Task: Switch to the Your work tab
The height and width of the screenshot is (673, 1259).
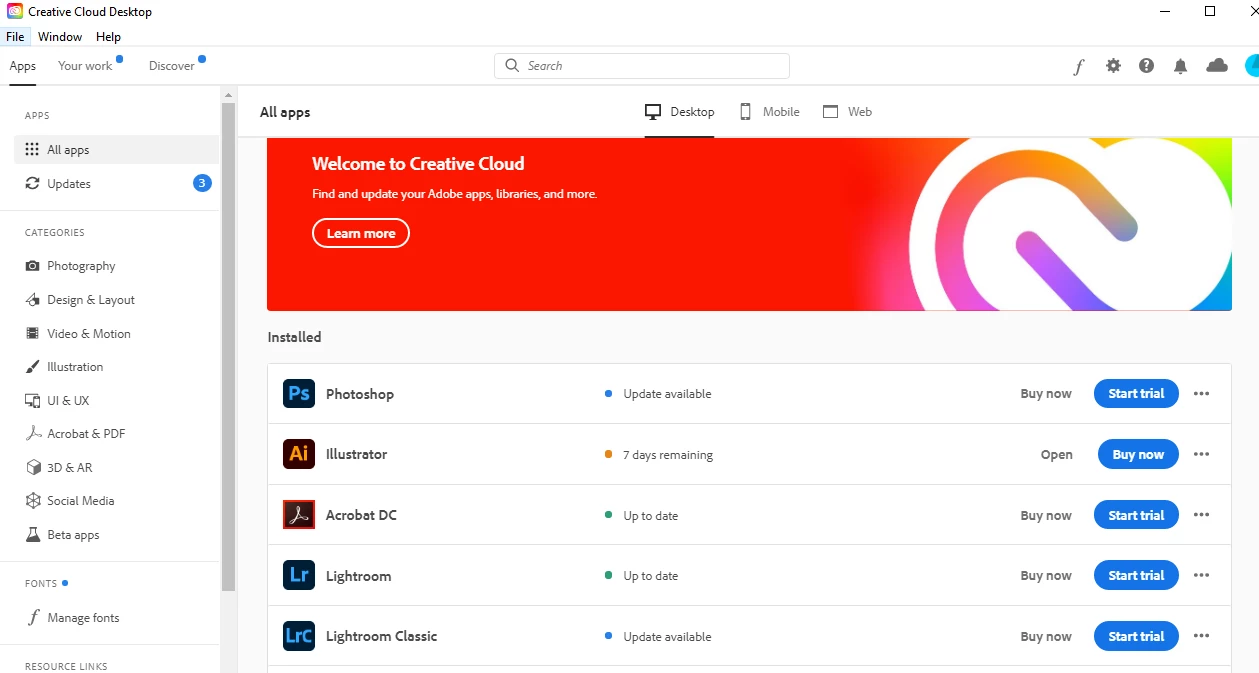Action: pos(86,66)
